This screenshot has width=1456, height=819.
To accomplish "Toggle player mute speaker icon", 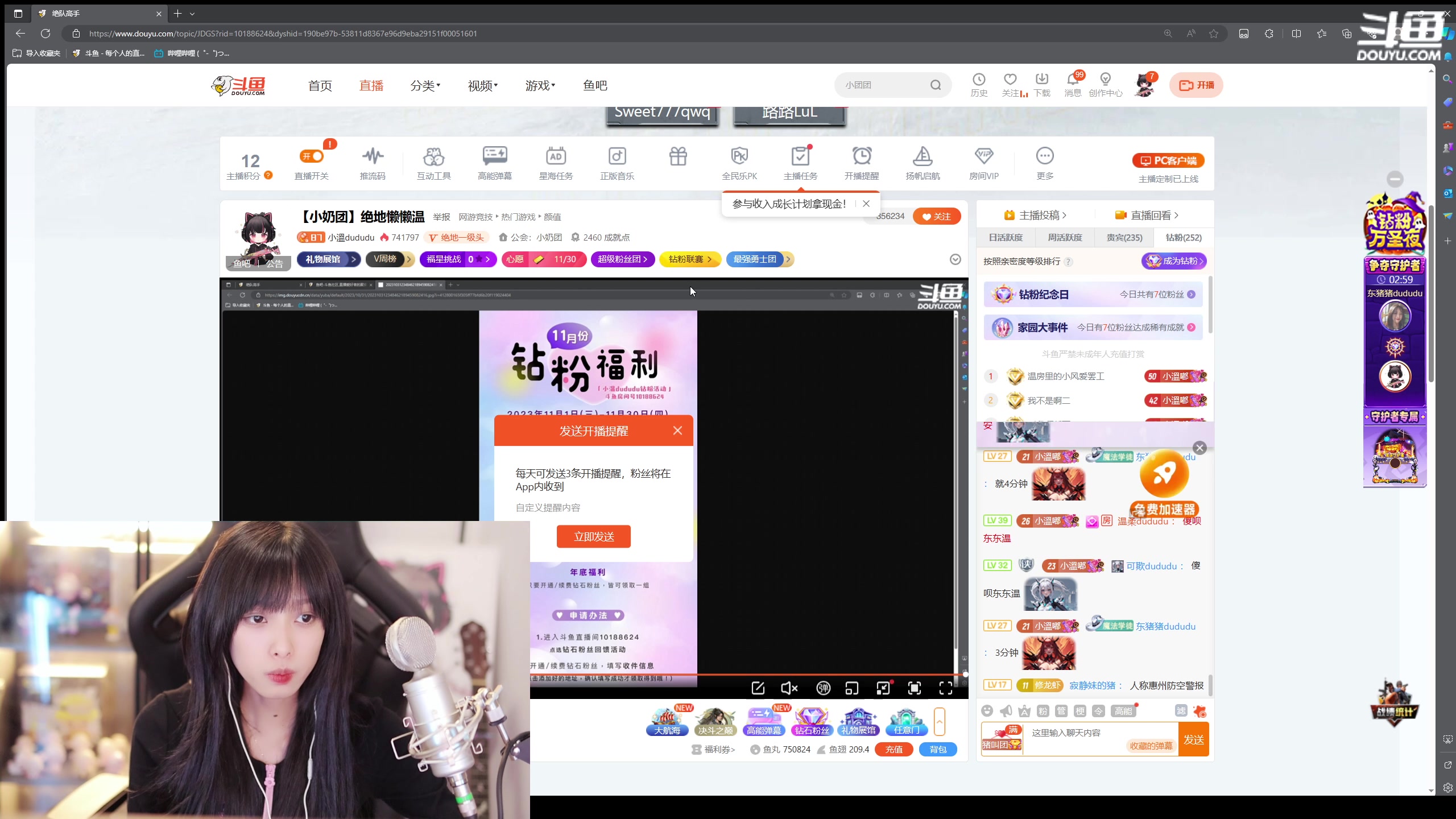I will [x=789, y=688].
